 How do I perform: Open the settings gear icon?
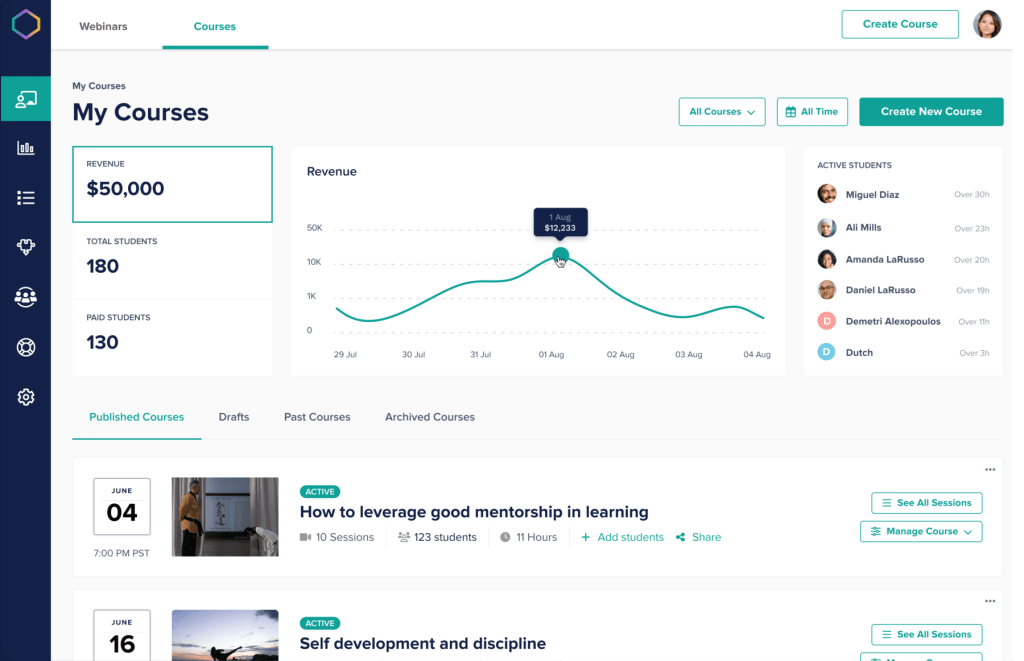pos(26,397)
